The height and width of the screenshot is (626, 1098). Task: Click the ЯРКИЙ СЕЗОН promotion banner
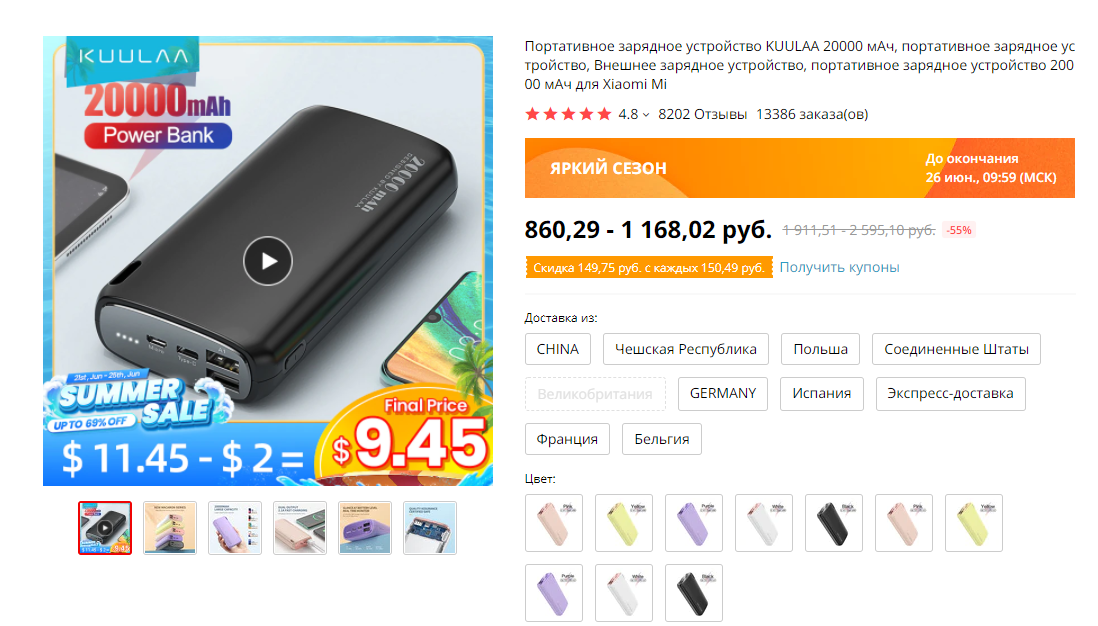(800, 168)
